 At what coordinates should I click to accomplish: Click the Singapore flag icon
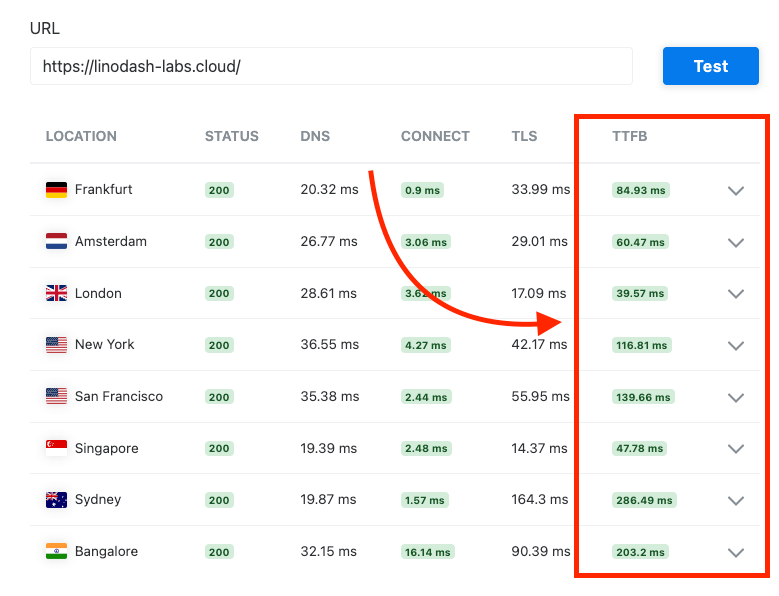tap(56, 448)
